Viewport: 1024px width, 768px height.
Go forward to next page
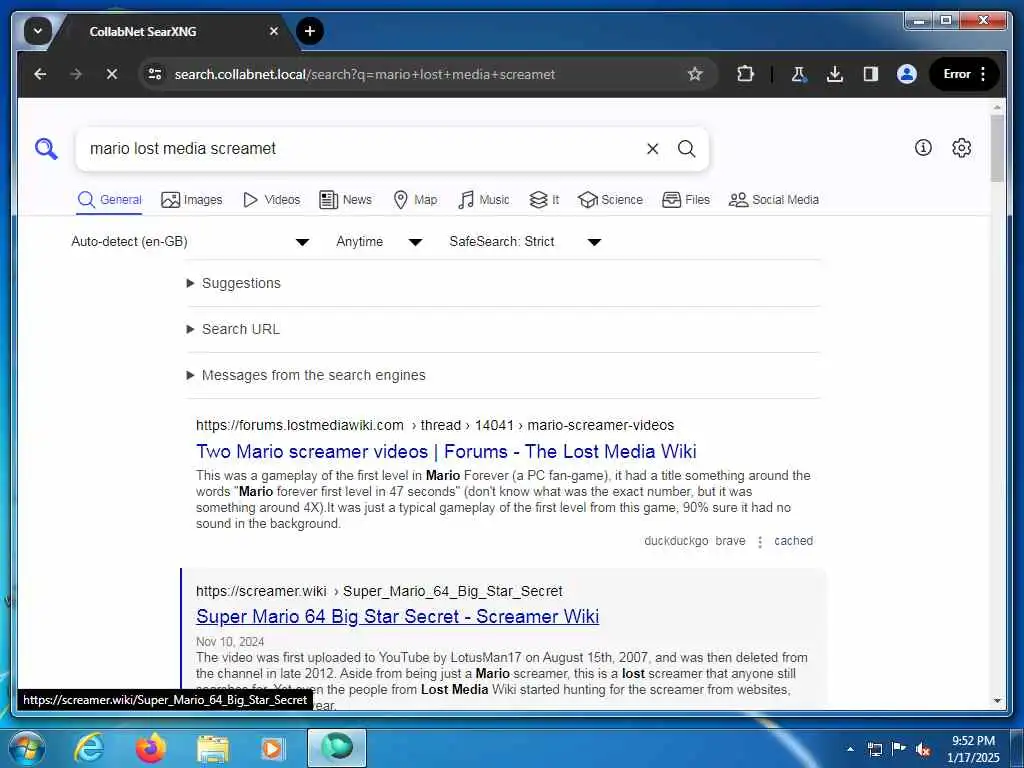coord(76,74)
